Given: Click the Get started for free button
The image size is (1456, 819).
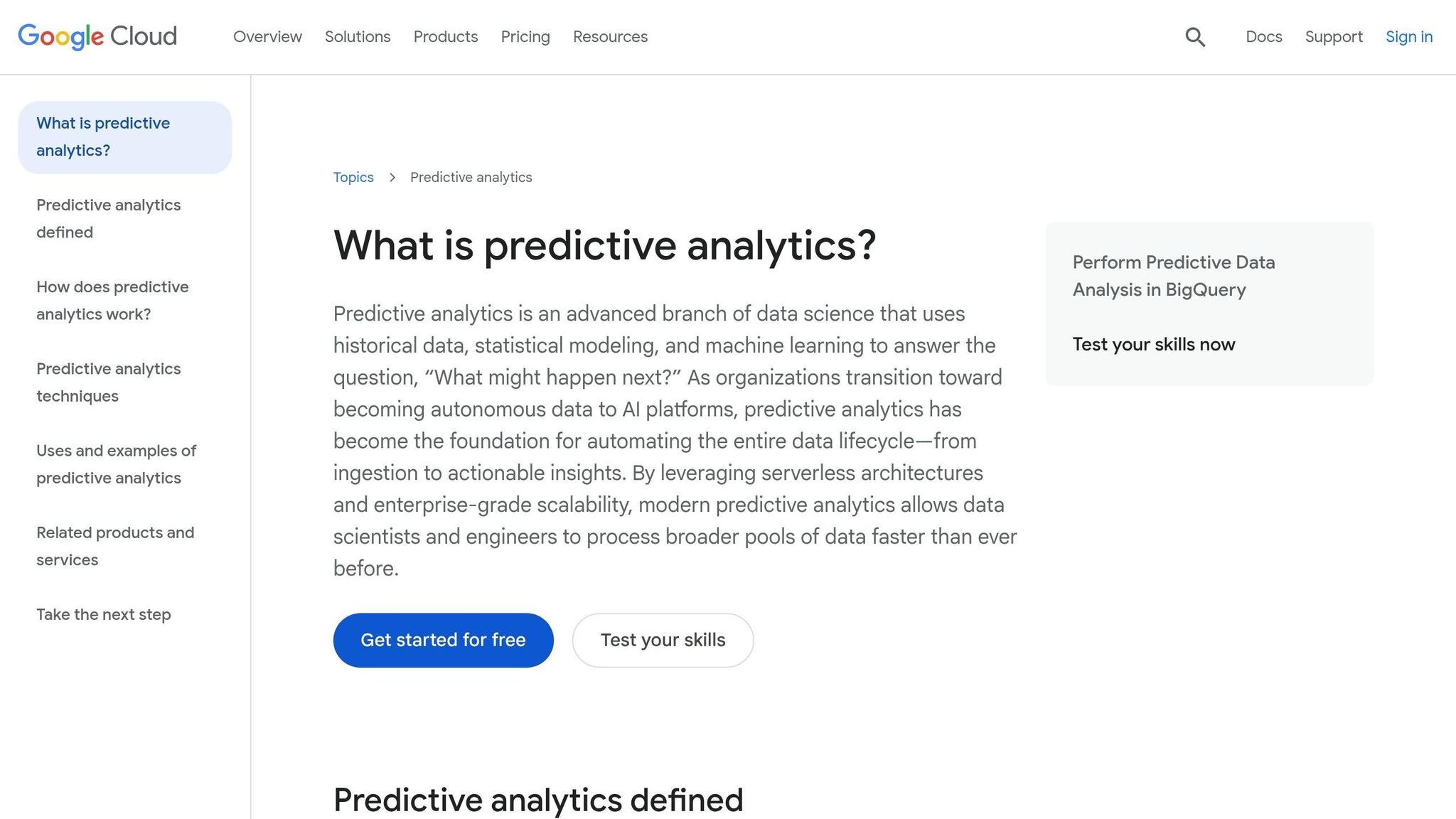Looking at the screenshot, I should tap(443, 640).
